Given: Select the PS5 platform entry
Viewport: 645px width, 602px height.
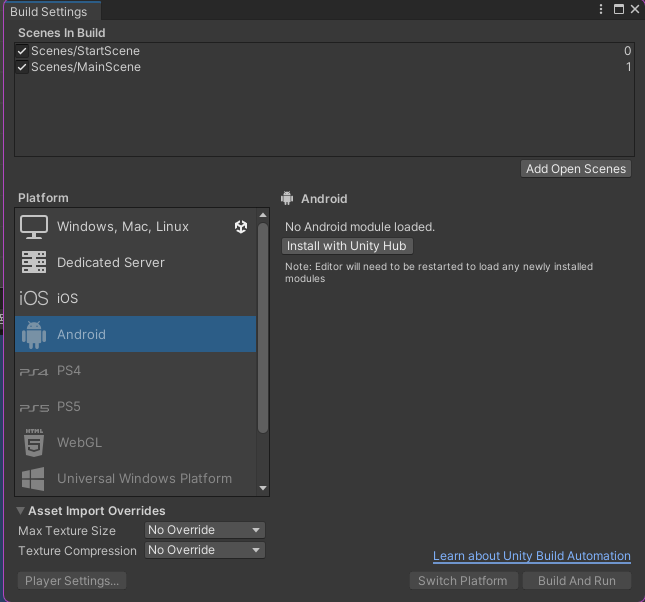Looking at the screenshot, I should point(135,407).
